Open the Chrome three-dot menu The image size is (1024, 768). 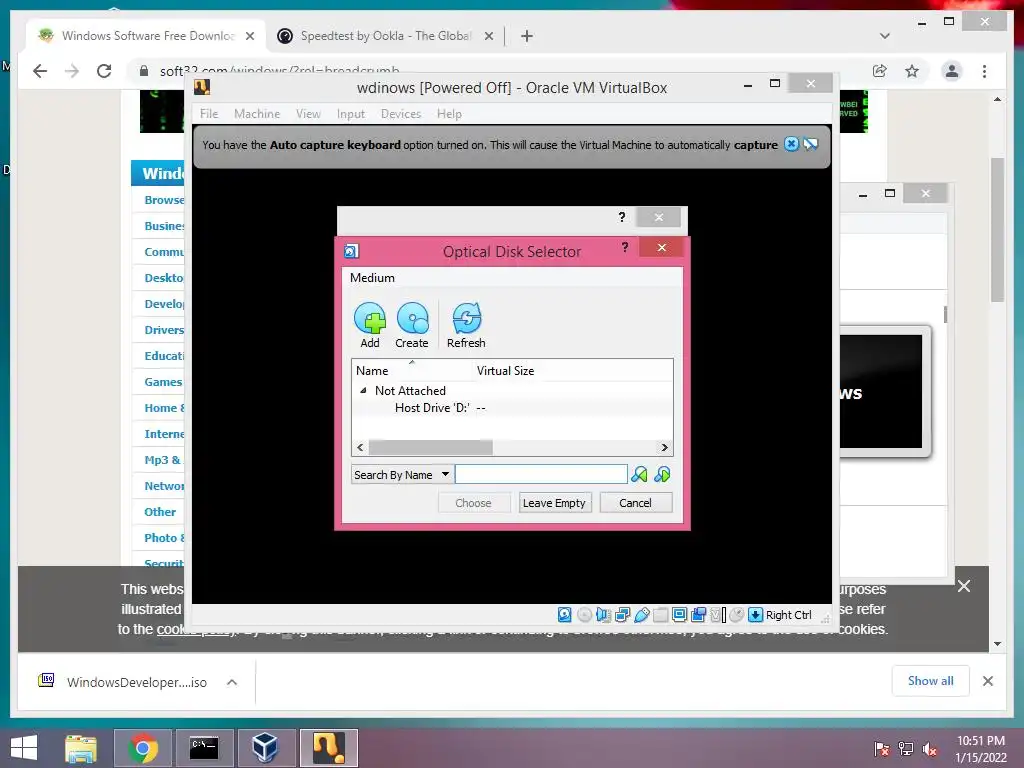(x=984, y=71)
